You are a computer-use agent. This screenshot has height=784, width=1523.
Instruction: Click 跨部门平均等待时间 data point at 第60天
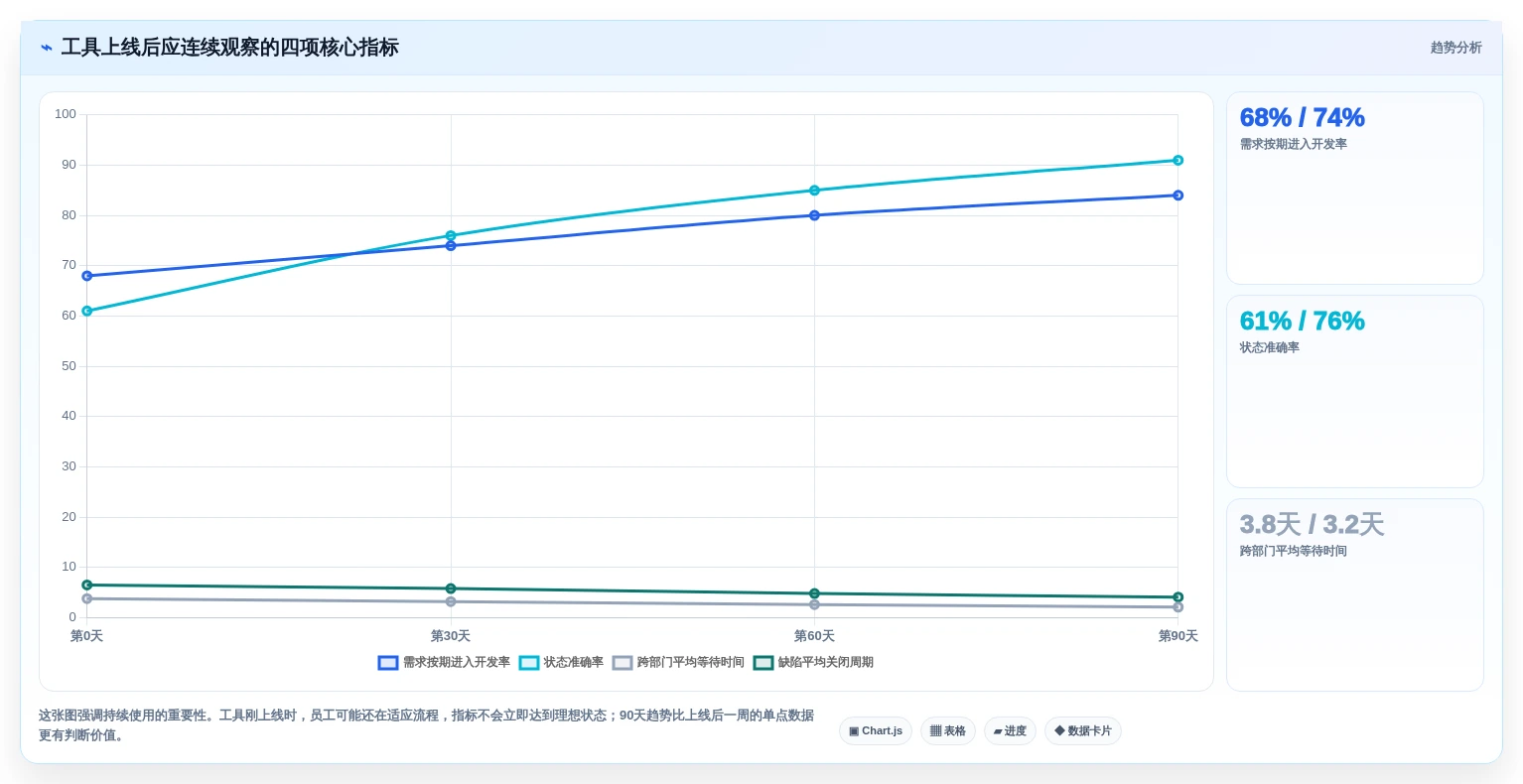(814, 604)
